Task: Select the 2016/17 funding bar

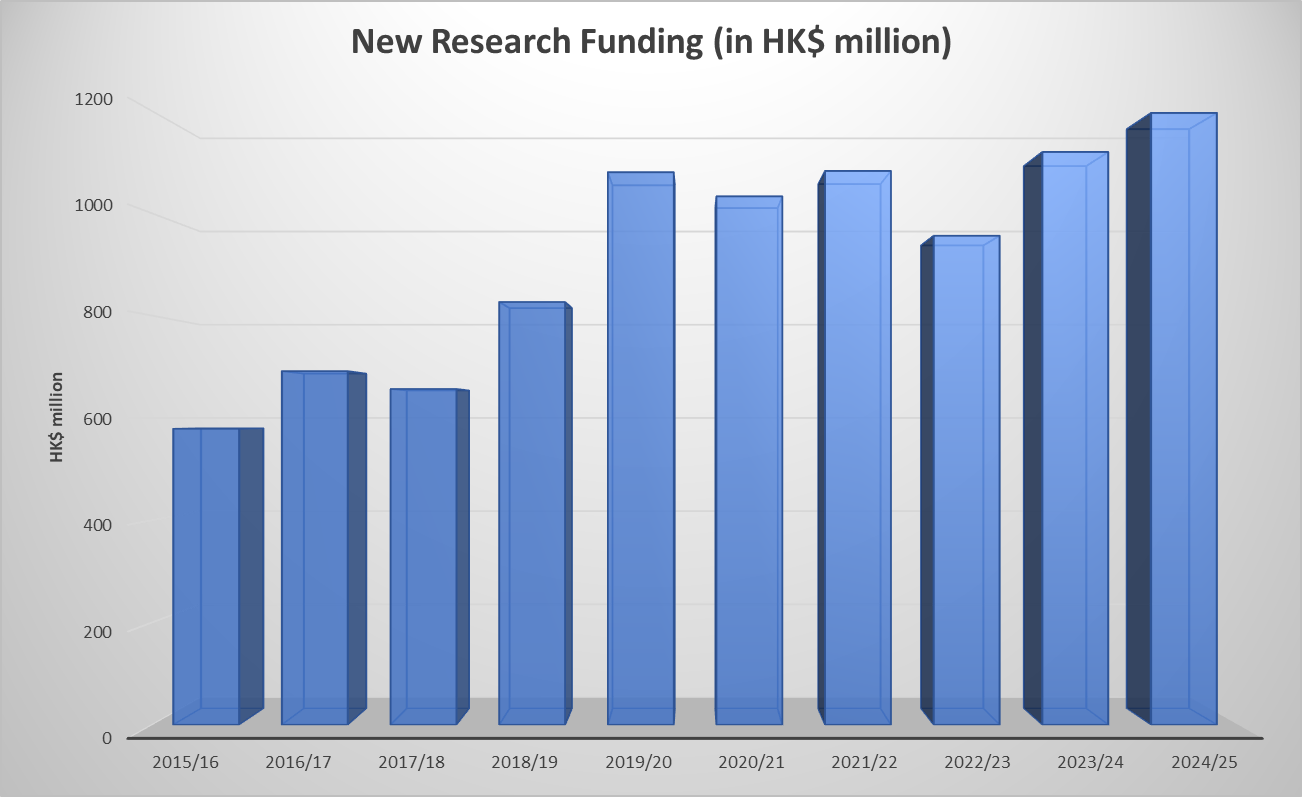Action: [x=315, y=548]
